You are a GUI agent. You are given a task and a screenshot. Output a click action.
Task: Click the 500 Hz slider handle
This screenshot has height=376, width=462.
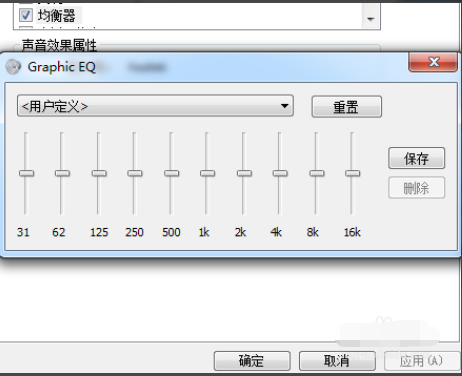click(x=171, y=173)
